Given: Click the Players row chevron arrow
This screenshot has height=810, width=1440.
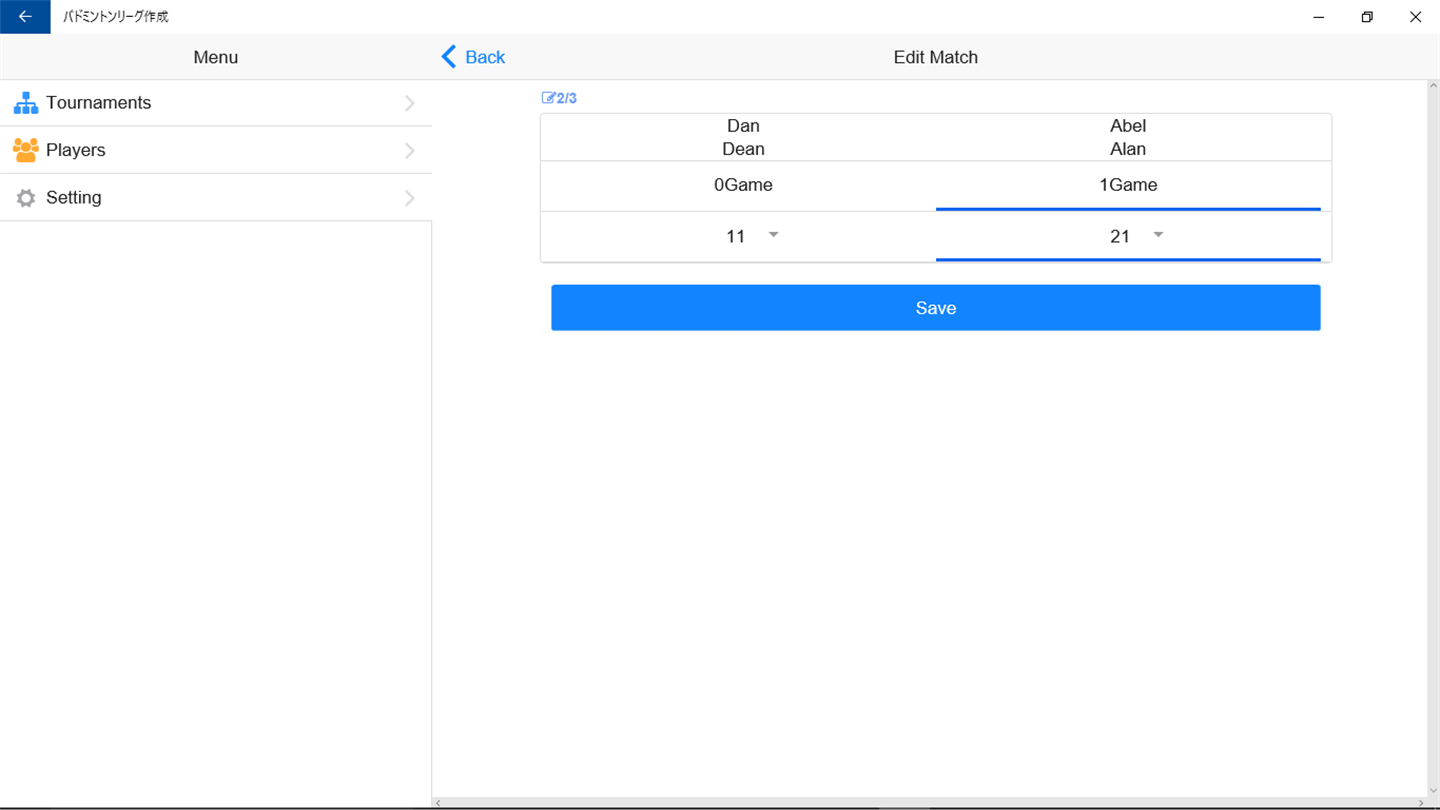Looking at the screenshot, I should [409, 151].
